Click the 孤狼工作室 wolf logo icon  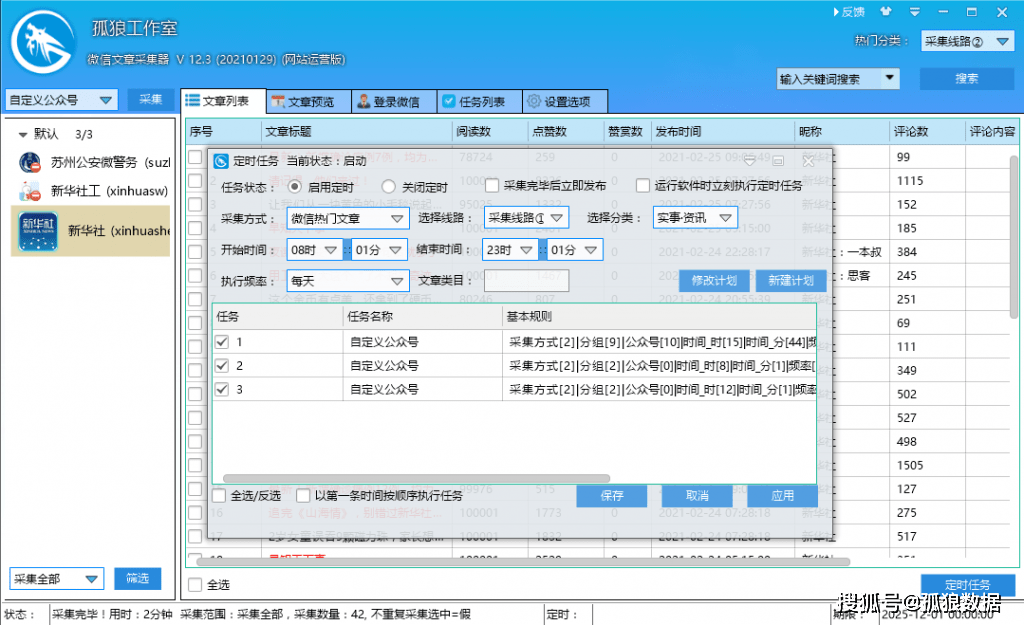[x=42, y=42]
